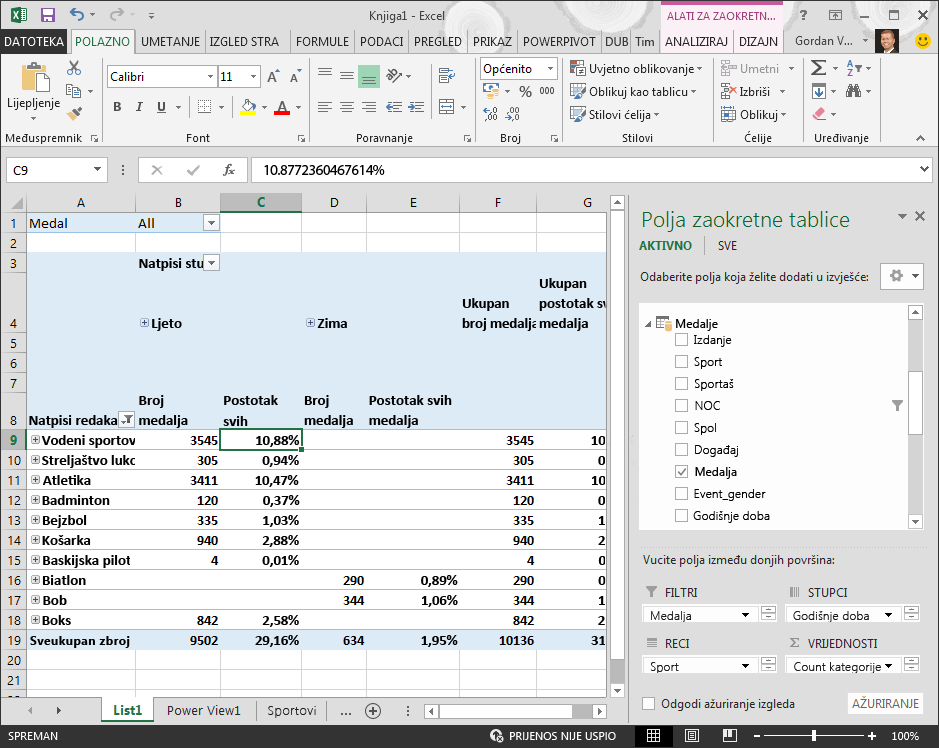Image resolution: width=939 pixels, height=748 pixels.
Task: Click the Find binoculars icon
Action: click(853, 91)
